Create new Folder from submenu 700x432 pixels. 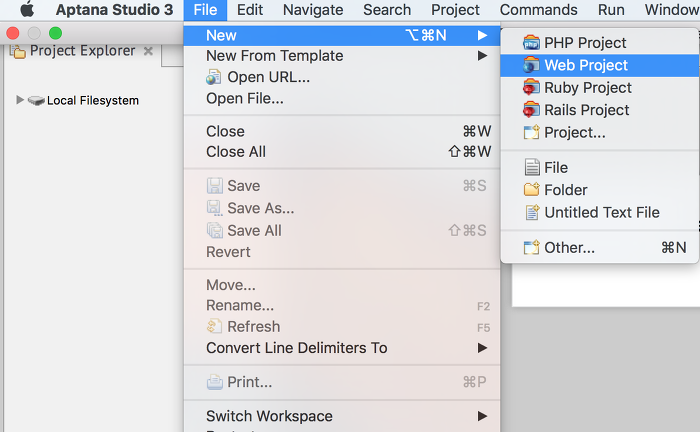(600, 190)
